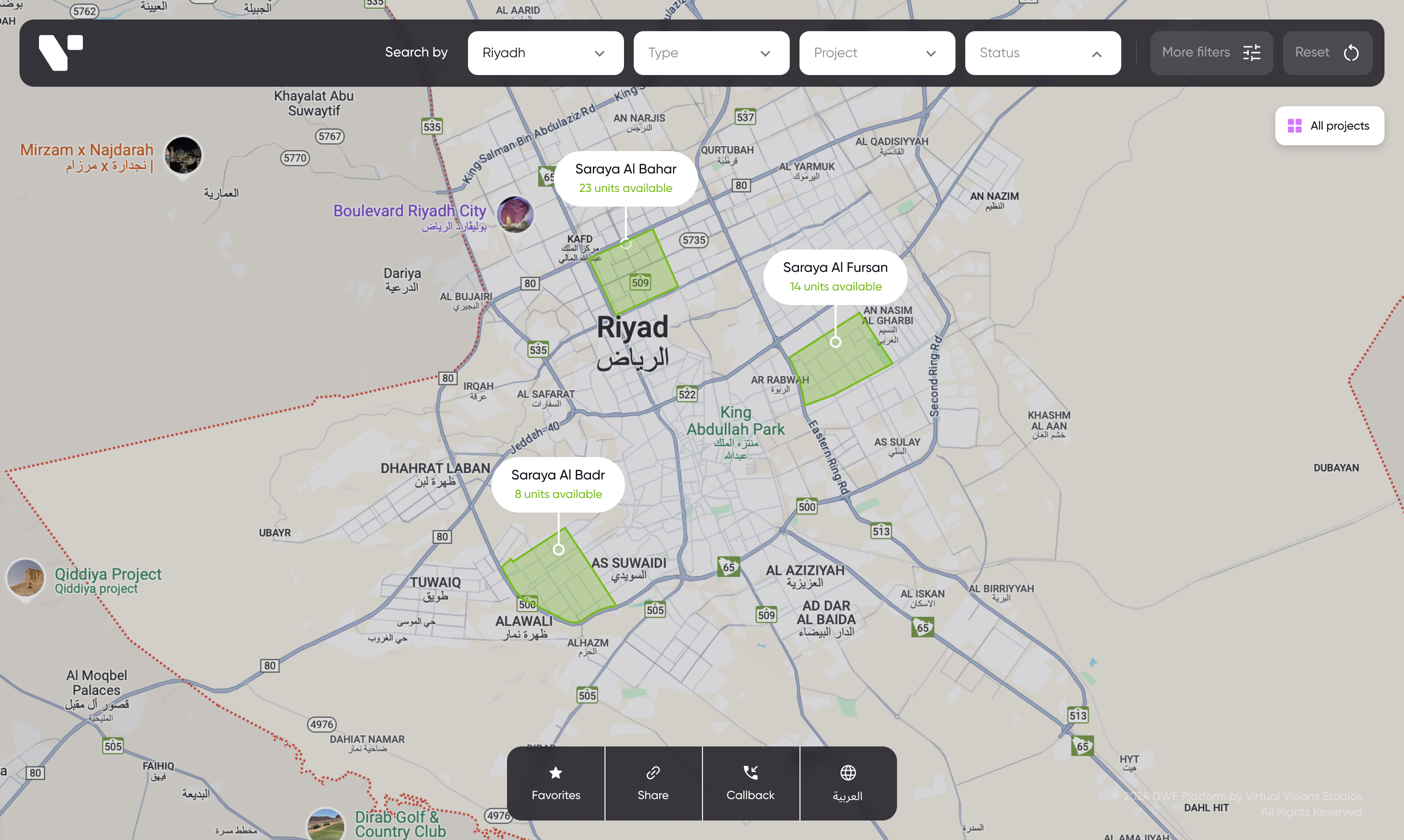Expand the Type dropdown

tap(711, 53)
